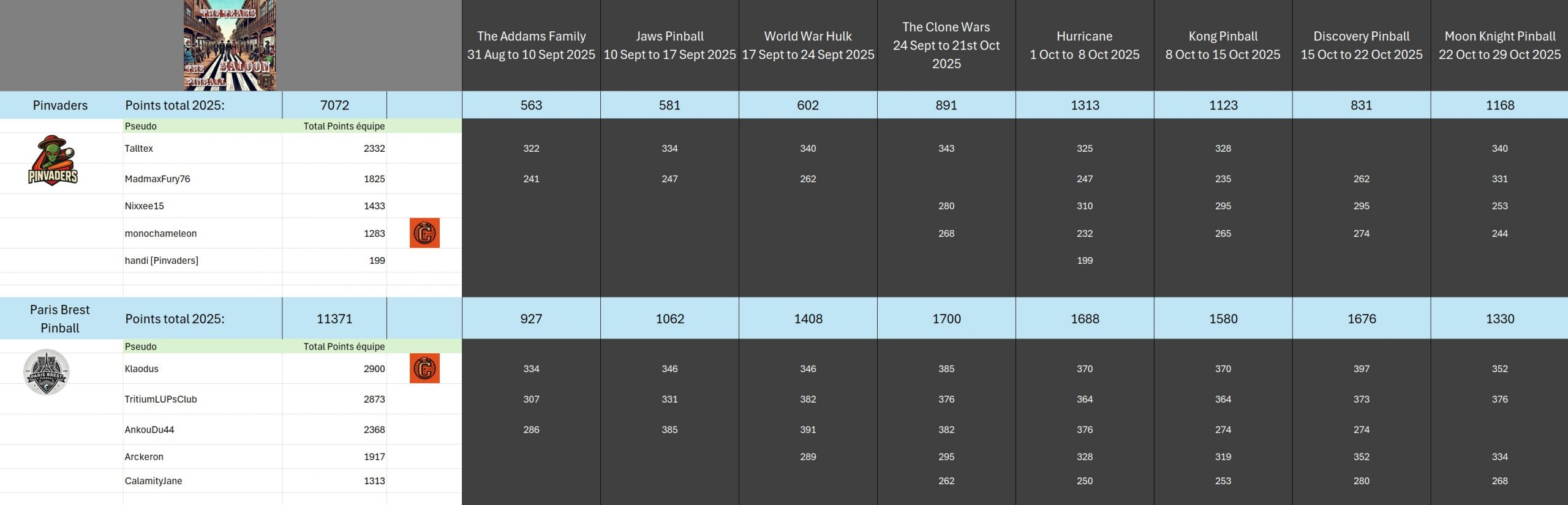
Task: Click handi [Pinvaders] player row
Action: coord(202,261)
